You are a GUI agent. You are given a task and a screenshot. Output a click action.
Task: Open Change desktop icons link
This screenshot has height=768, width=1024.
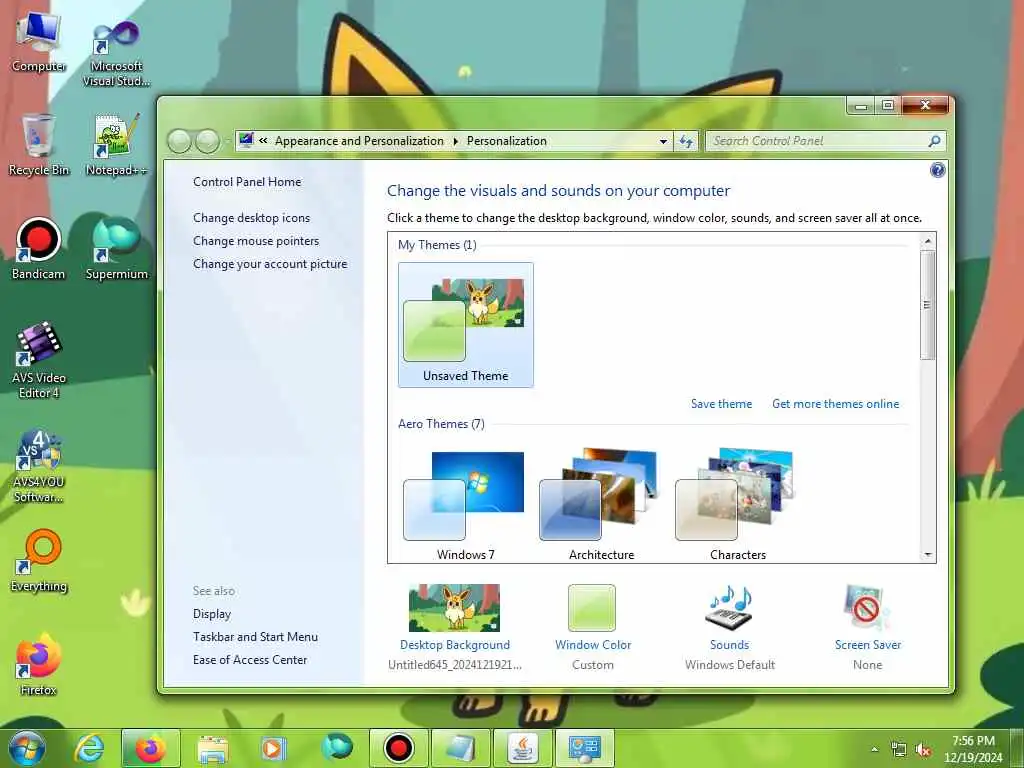(x=251, y=218)
